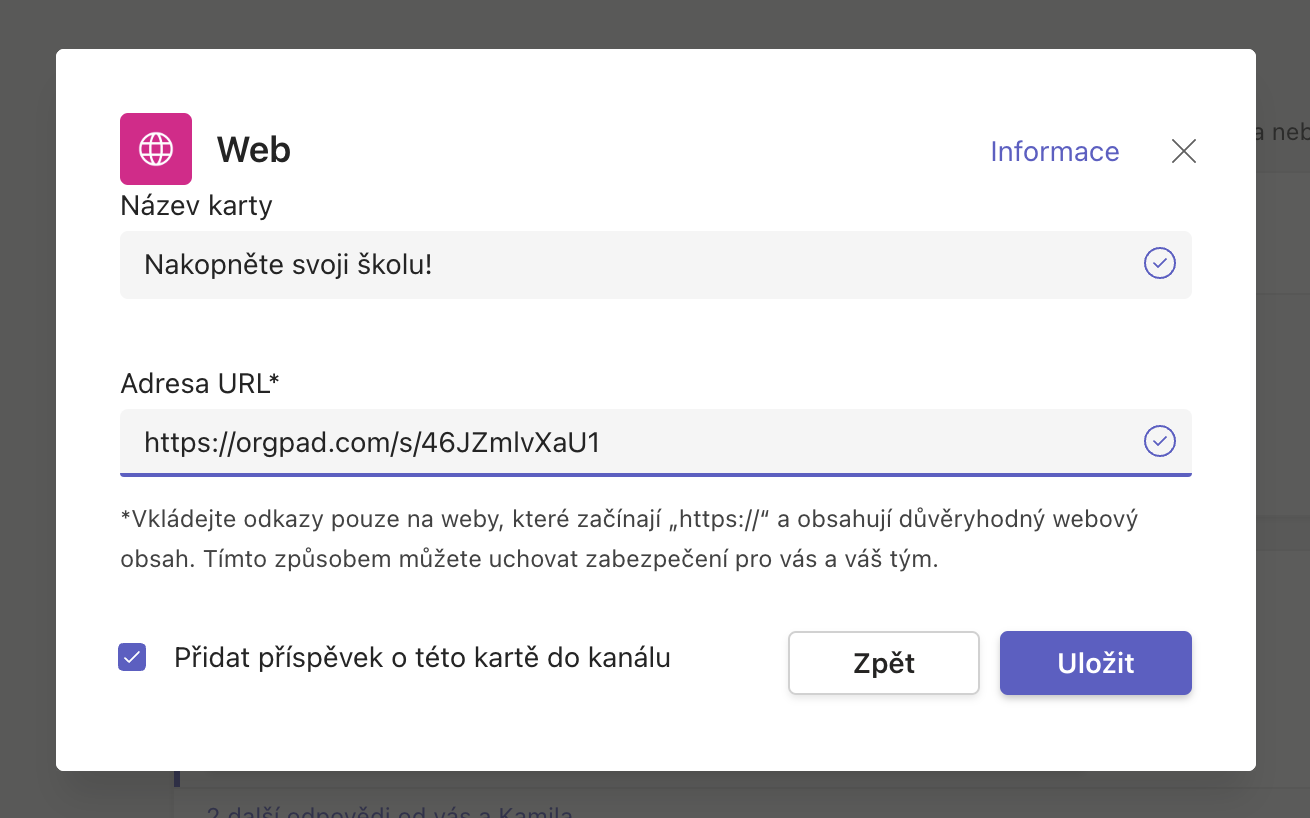The width and height of the screenshot is (1310, 818).
Task: Click the pink globe Web icon
Action: point(155,148)
